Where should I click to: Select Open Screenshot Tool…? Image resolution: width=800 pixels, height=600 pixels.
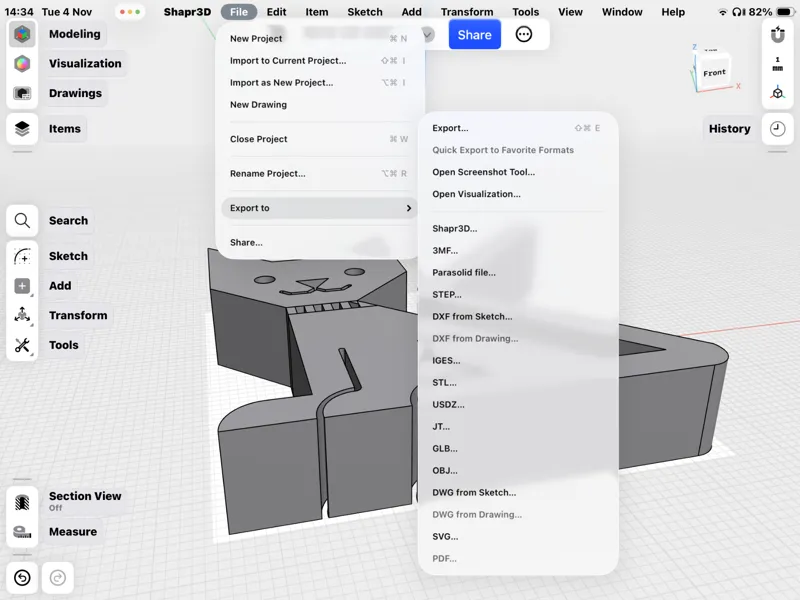click(x=518, y=172)
